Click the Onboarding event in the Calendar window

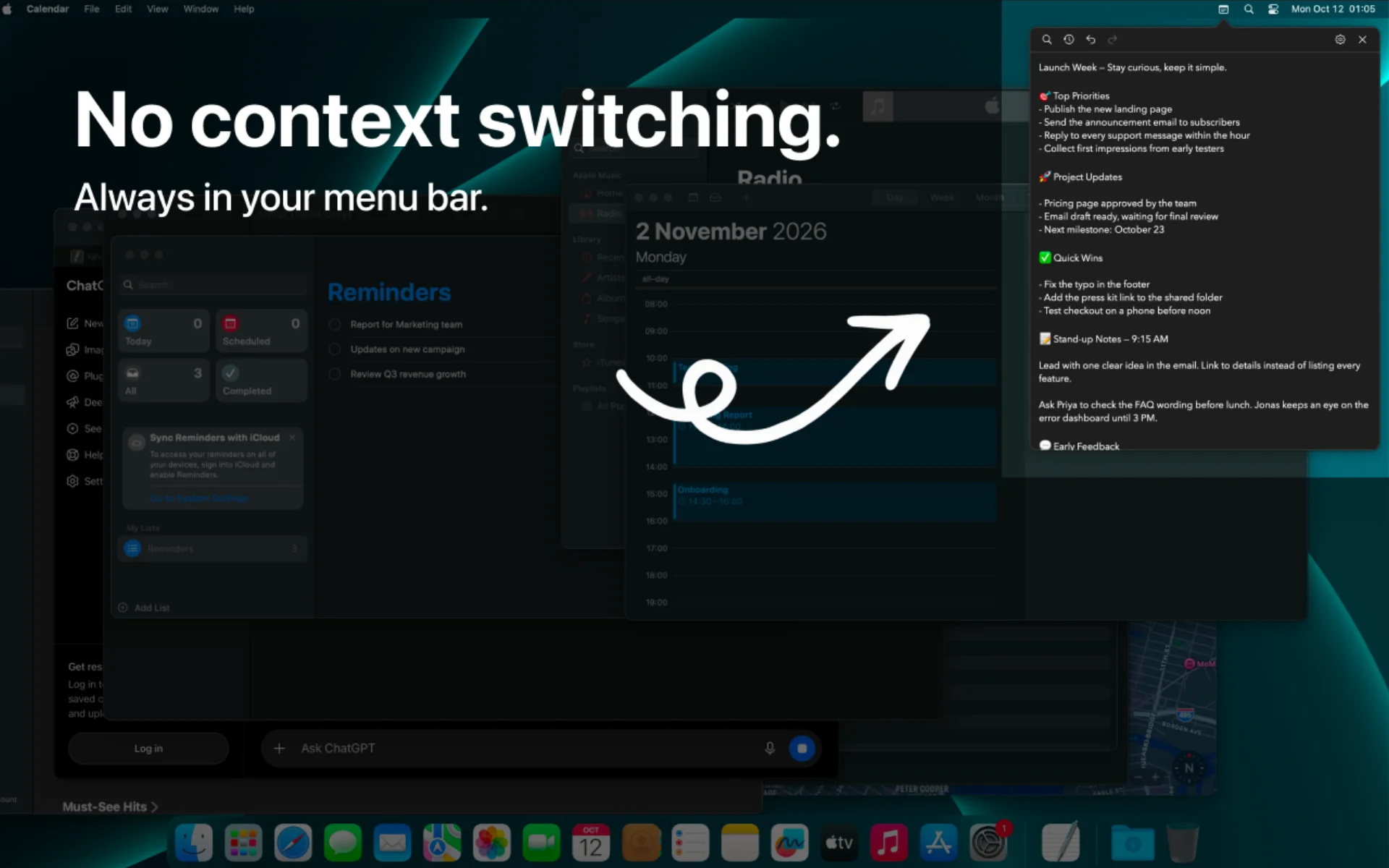point(835,501)
